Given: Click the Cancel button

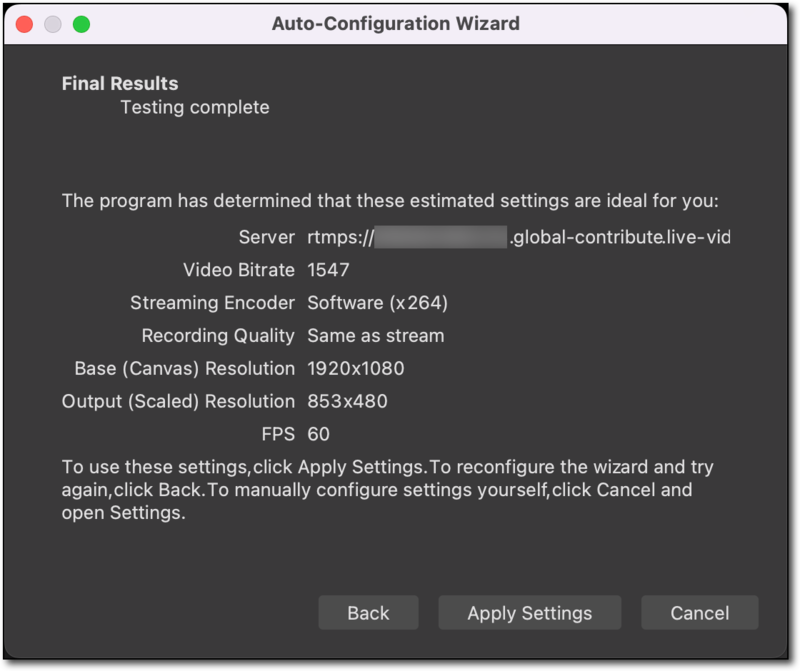Looking at the screenshot, I should [x=699, y=612].
